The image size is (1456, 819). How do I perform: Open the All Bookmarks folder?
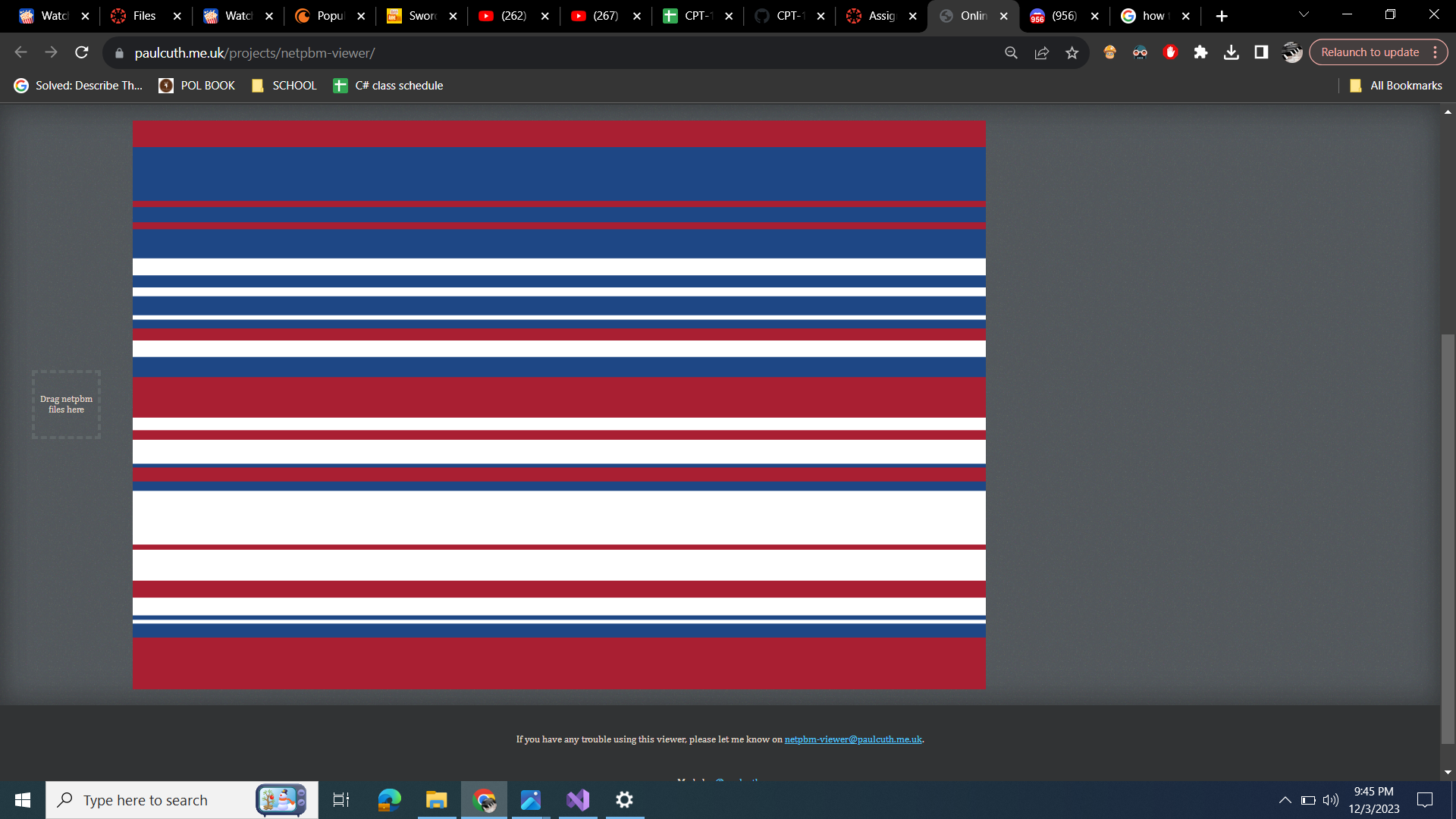(x=1396, y=86)
